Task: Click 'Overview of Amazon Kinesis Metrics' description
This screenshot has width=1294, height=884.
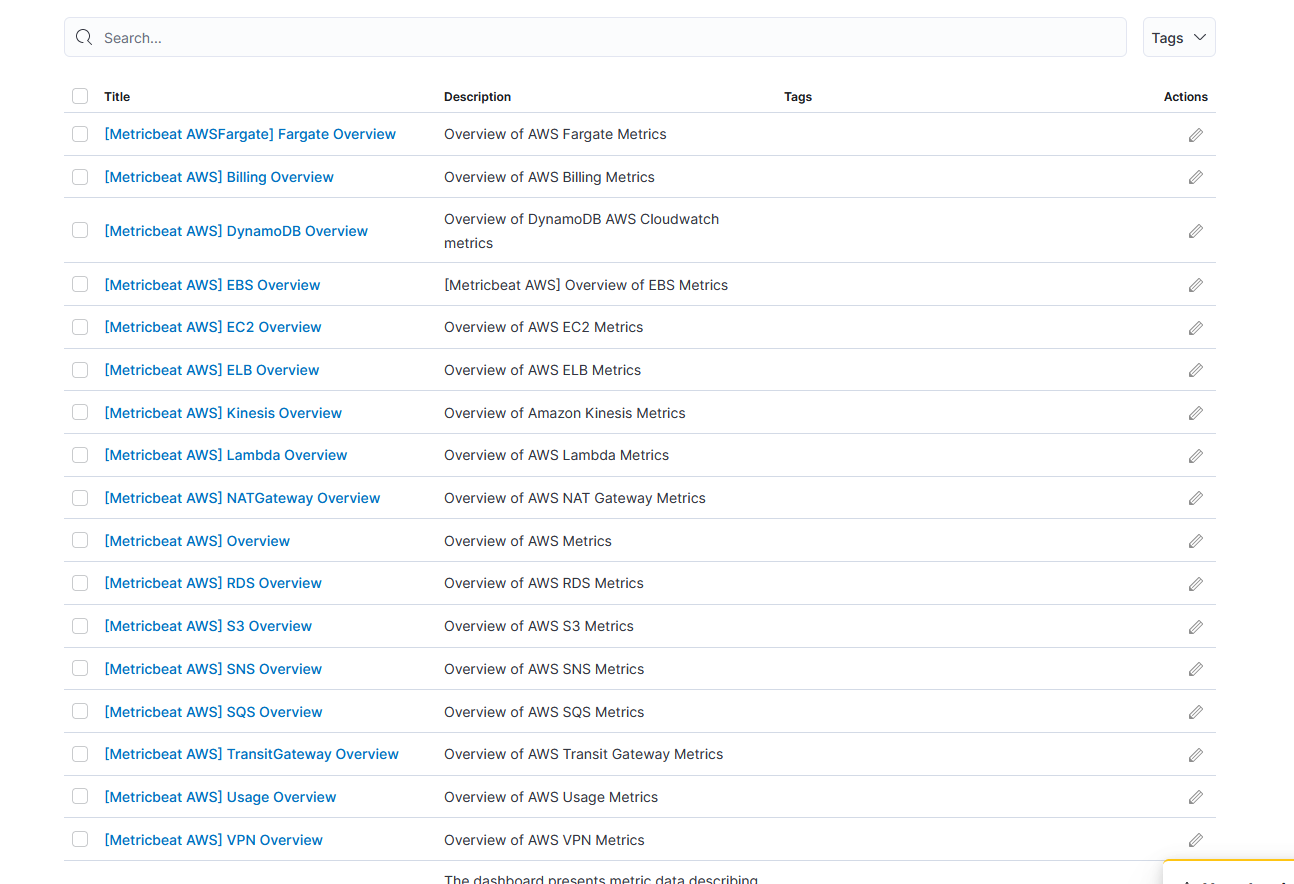Action: (x=565, y=413)
